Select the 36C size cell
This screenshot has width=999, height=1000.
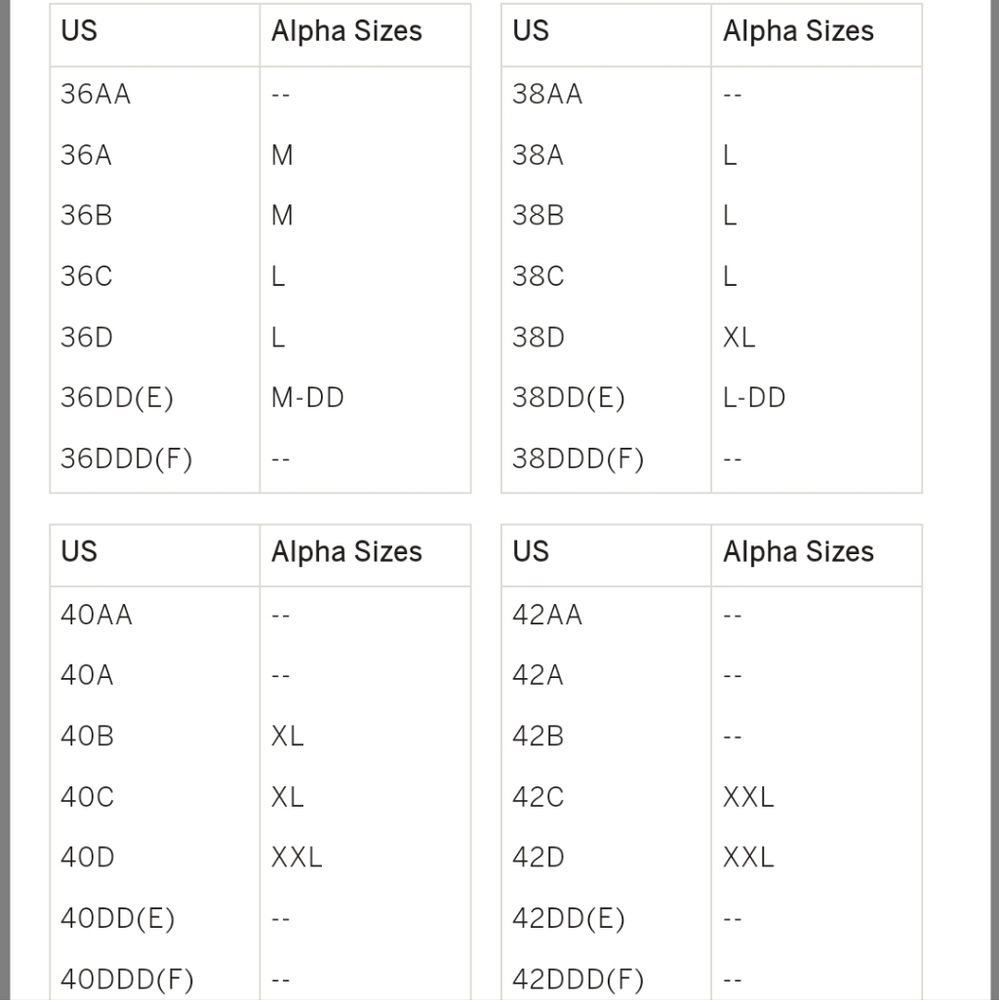[x=87, y=277]
